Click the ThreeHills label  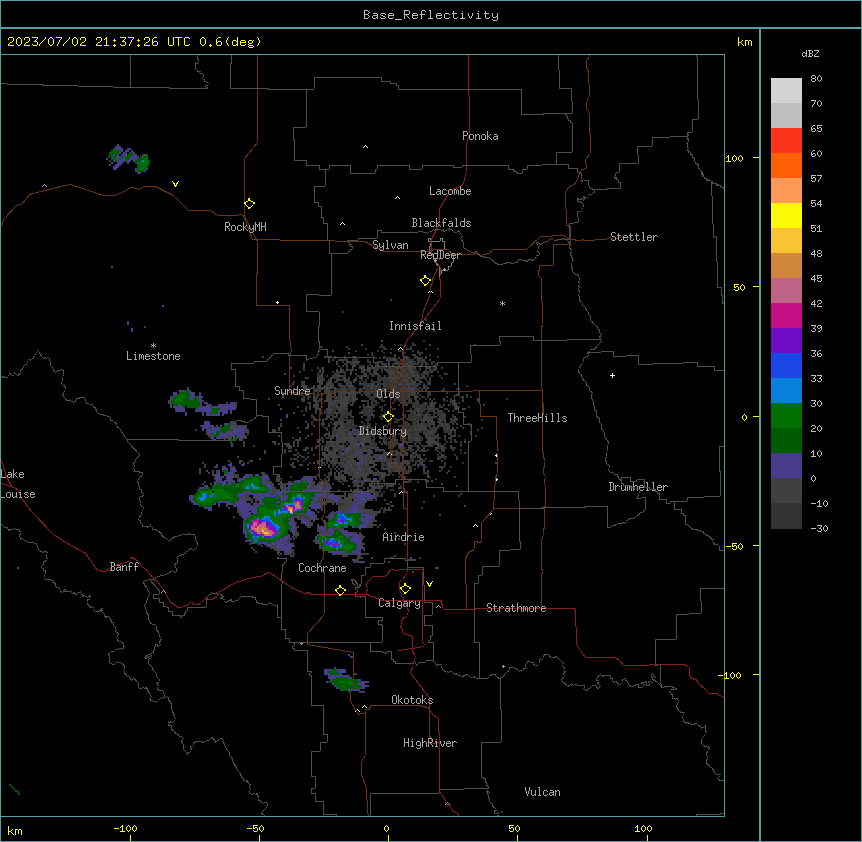click(537, 418)
